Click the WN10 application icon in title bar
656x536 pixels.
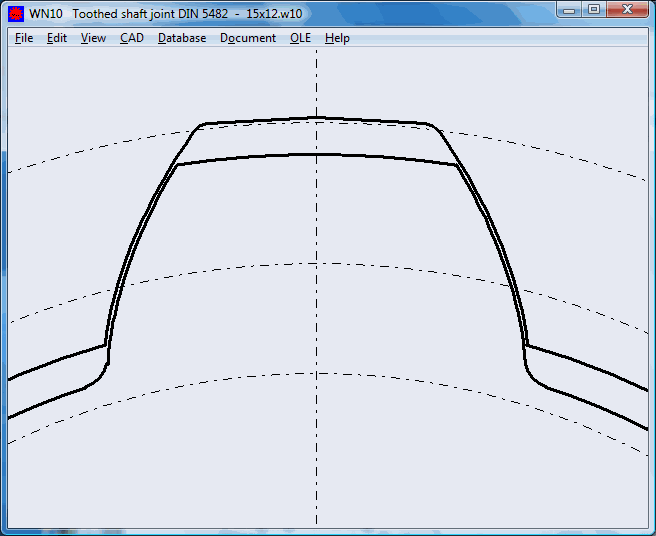click(16, 13)
